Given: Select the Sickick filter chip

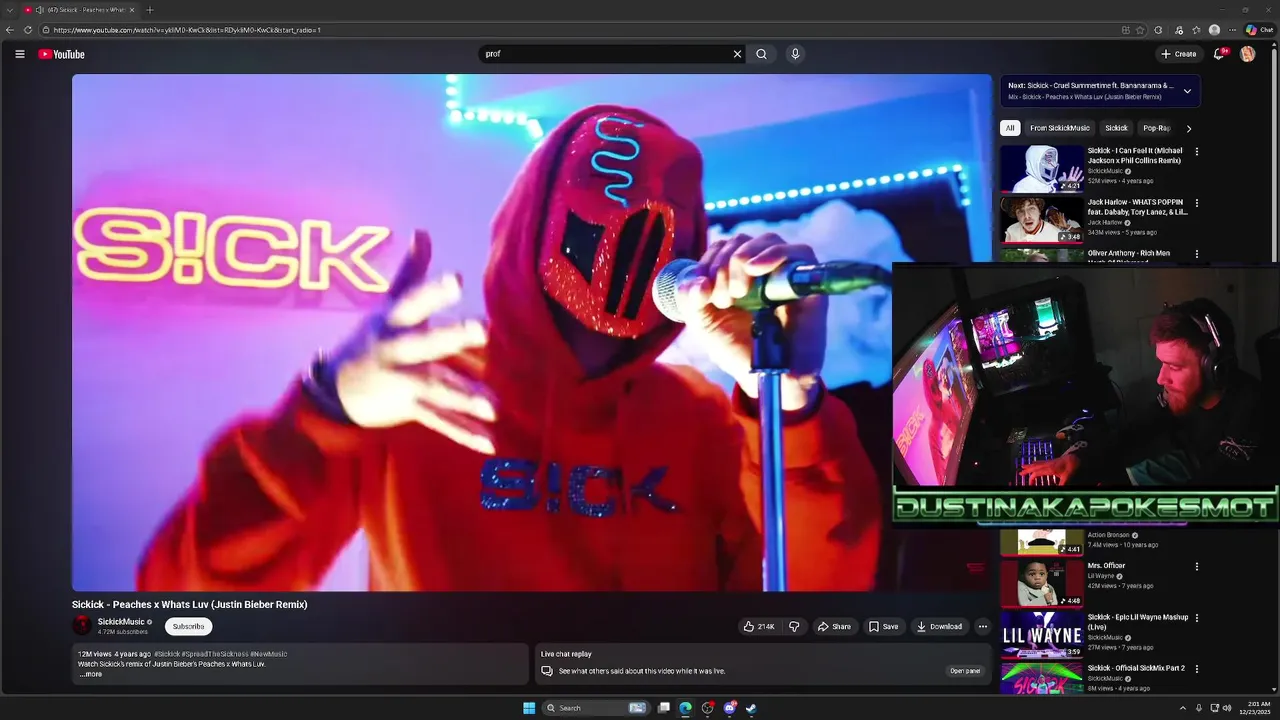Looking at the screenshot, I should pyautogui.click(x=1116, y=128).
